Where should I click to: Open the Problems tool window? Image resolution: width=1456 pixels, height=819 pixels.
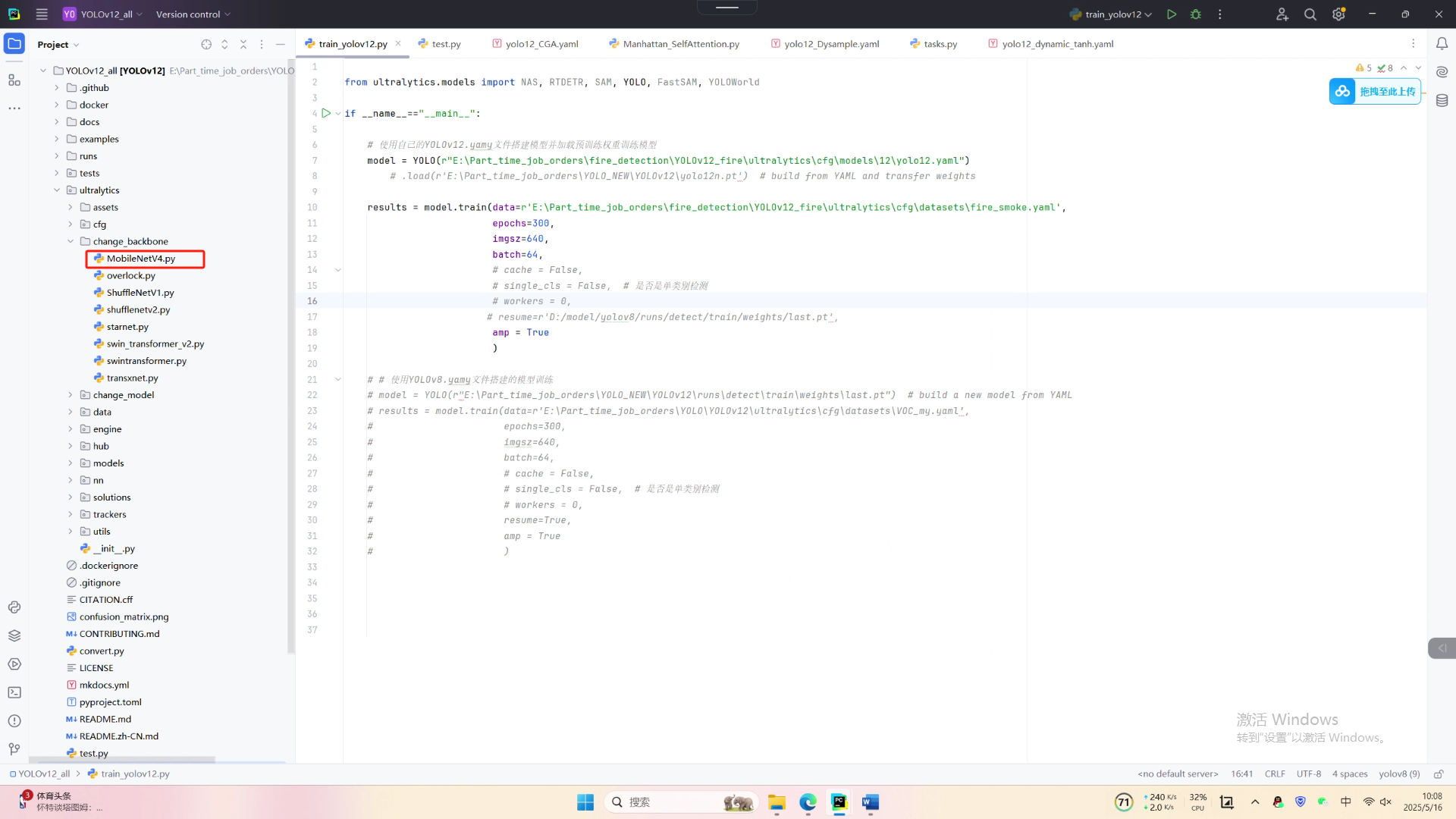(x=14, y=721)
